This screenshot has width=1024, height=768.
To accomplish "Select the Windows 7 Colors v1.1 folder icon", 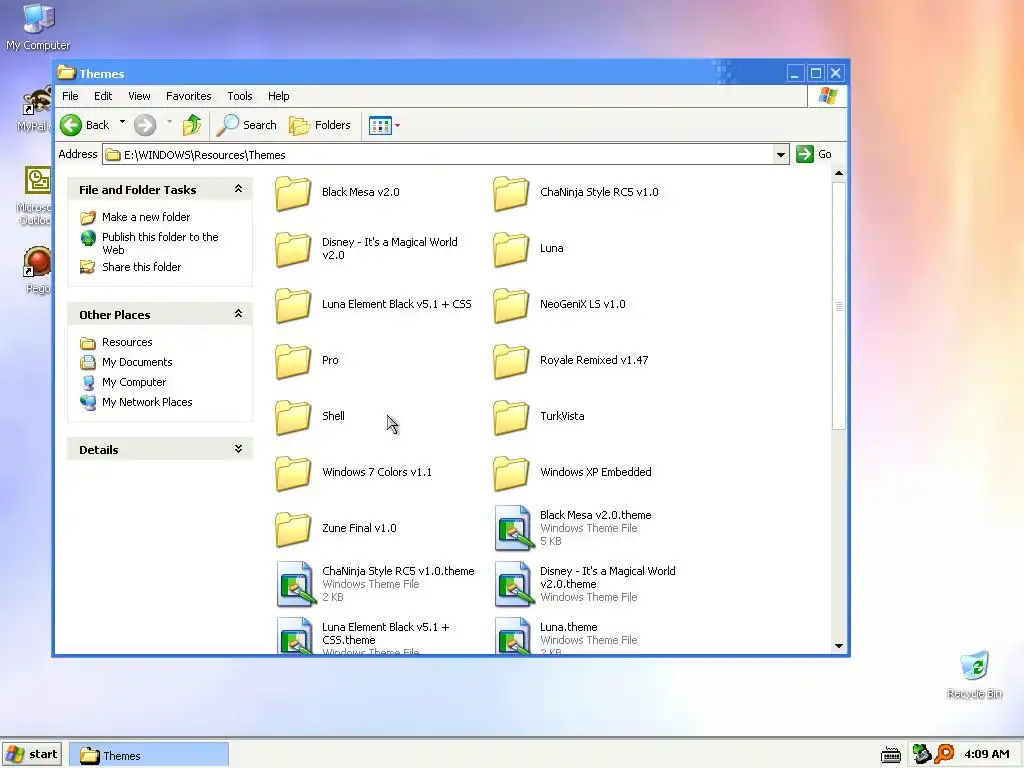I will [293, 473].
